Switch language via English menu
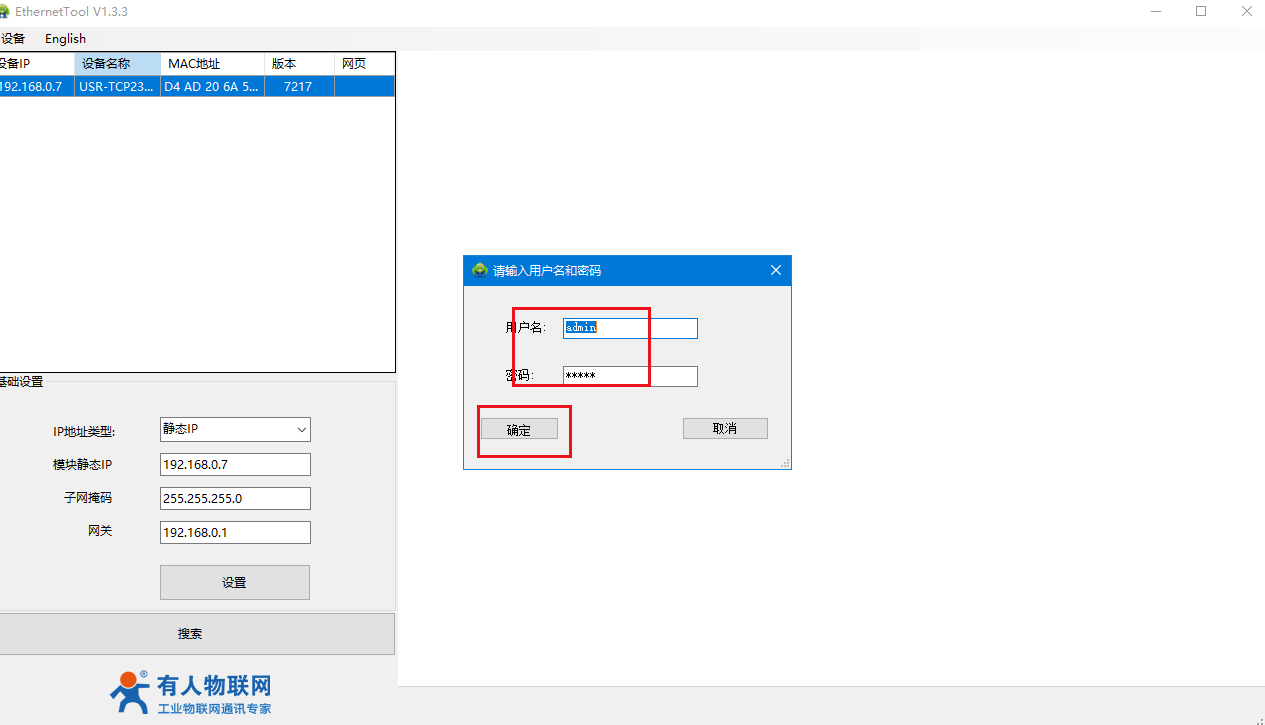The image size is (1265, 725). coord(65,39)
